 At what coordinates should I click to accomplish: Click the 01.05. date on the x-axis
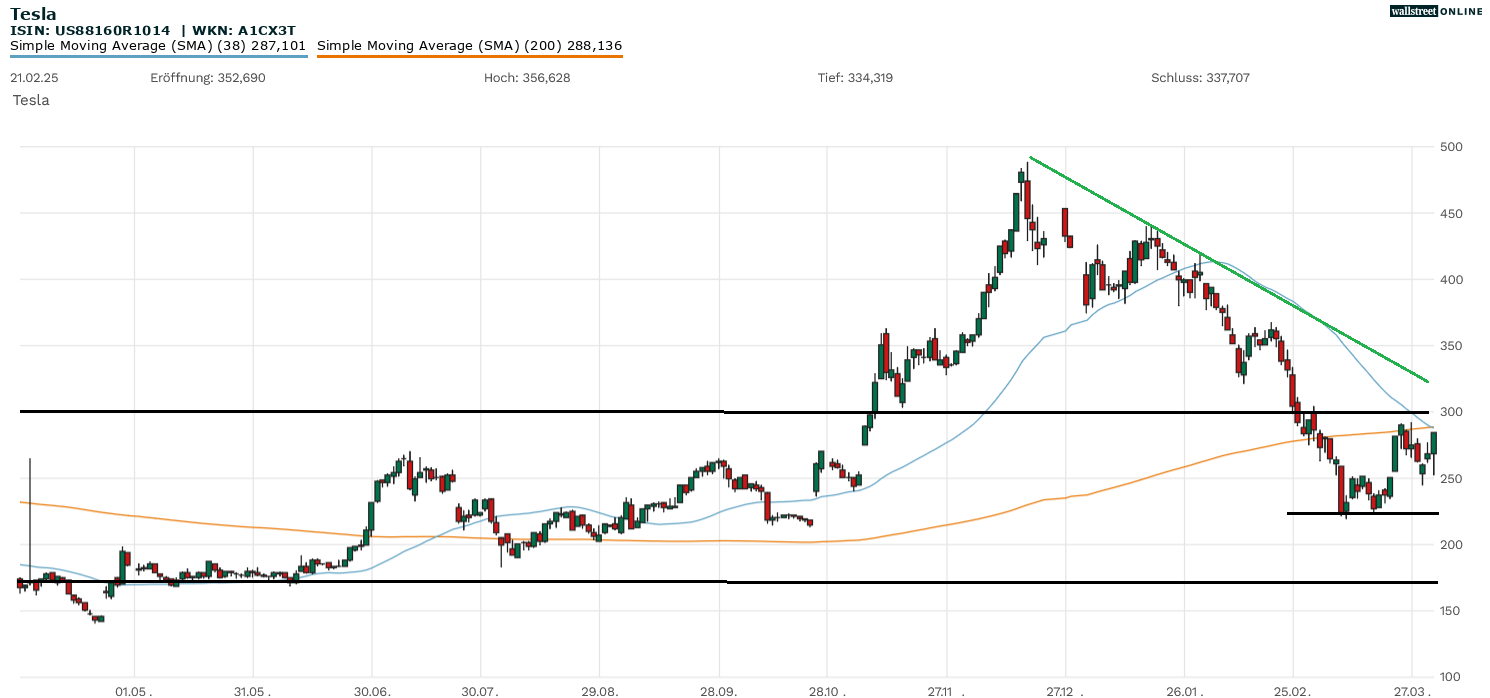[x=134, y=691]
